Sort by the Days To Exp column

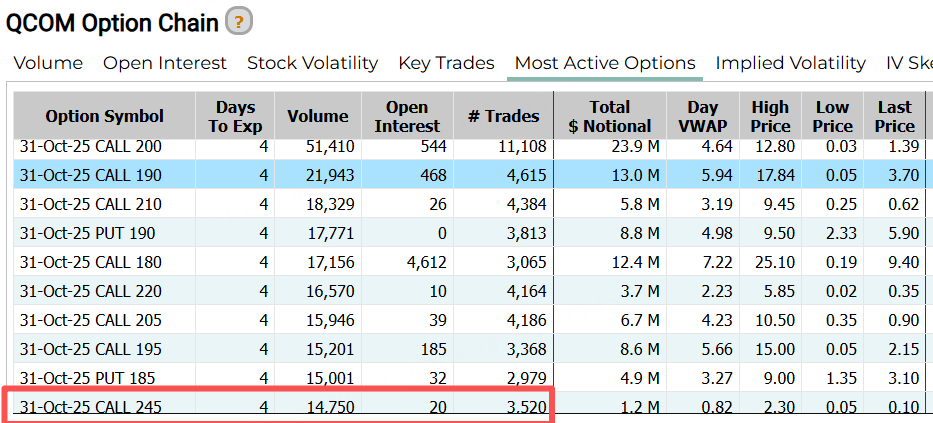coord(235,116)
